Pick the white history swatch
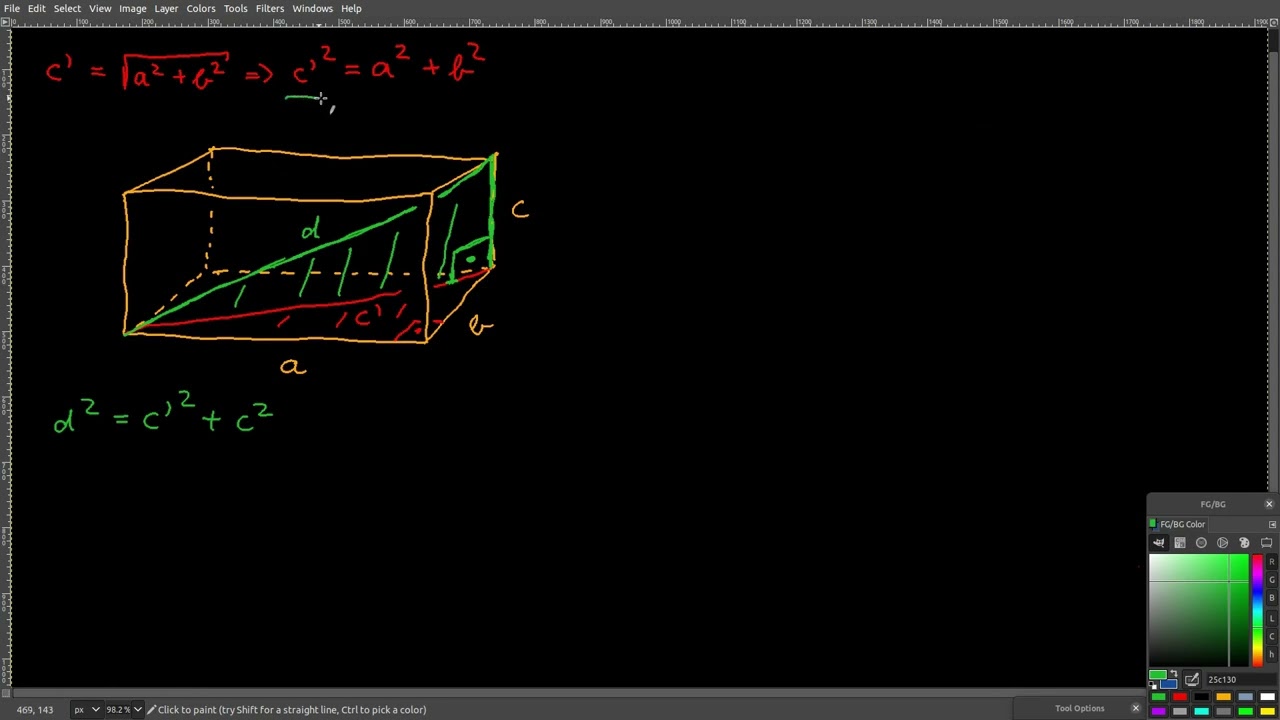 click(x=1267, y=697)
